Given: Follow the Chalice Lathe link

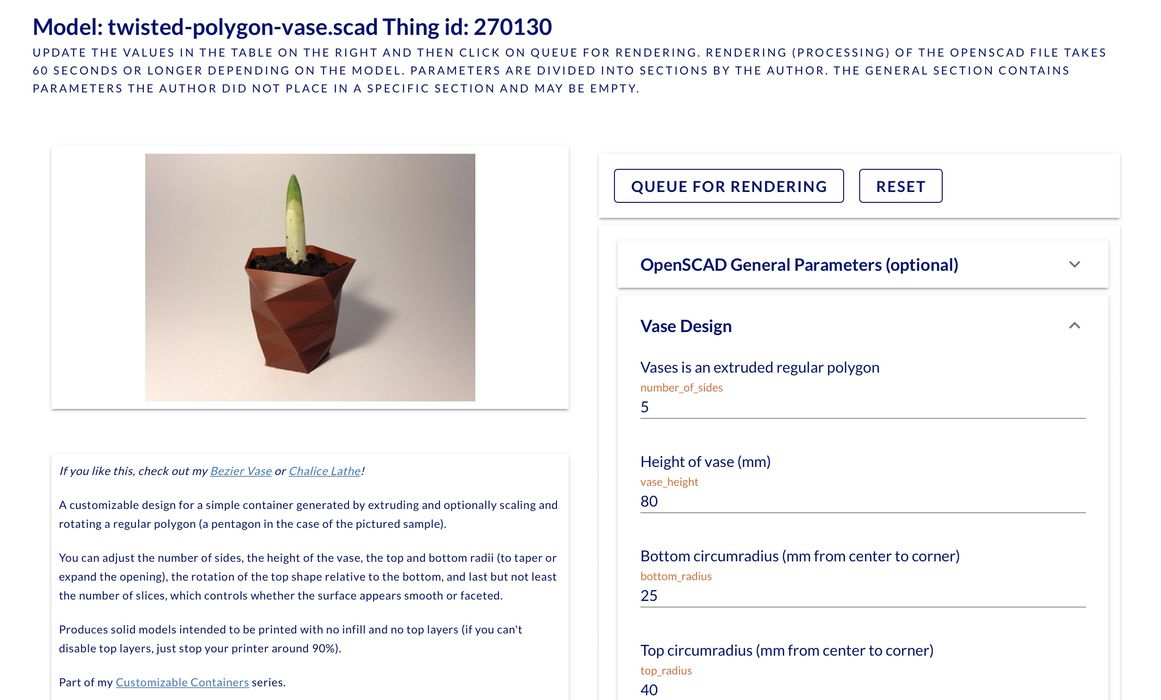Looking at the screenshot, I should [x=324, y=471].
